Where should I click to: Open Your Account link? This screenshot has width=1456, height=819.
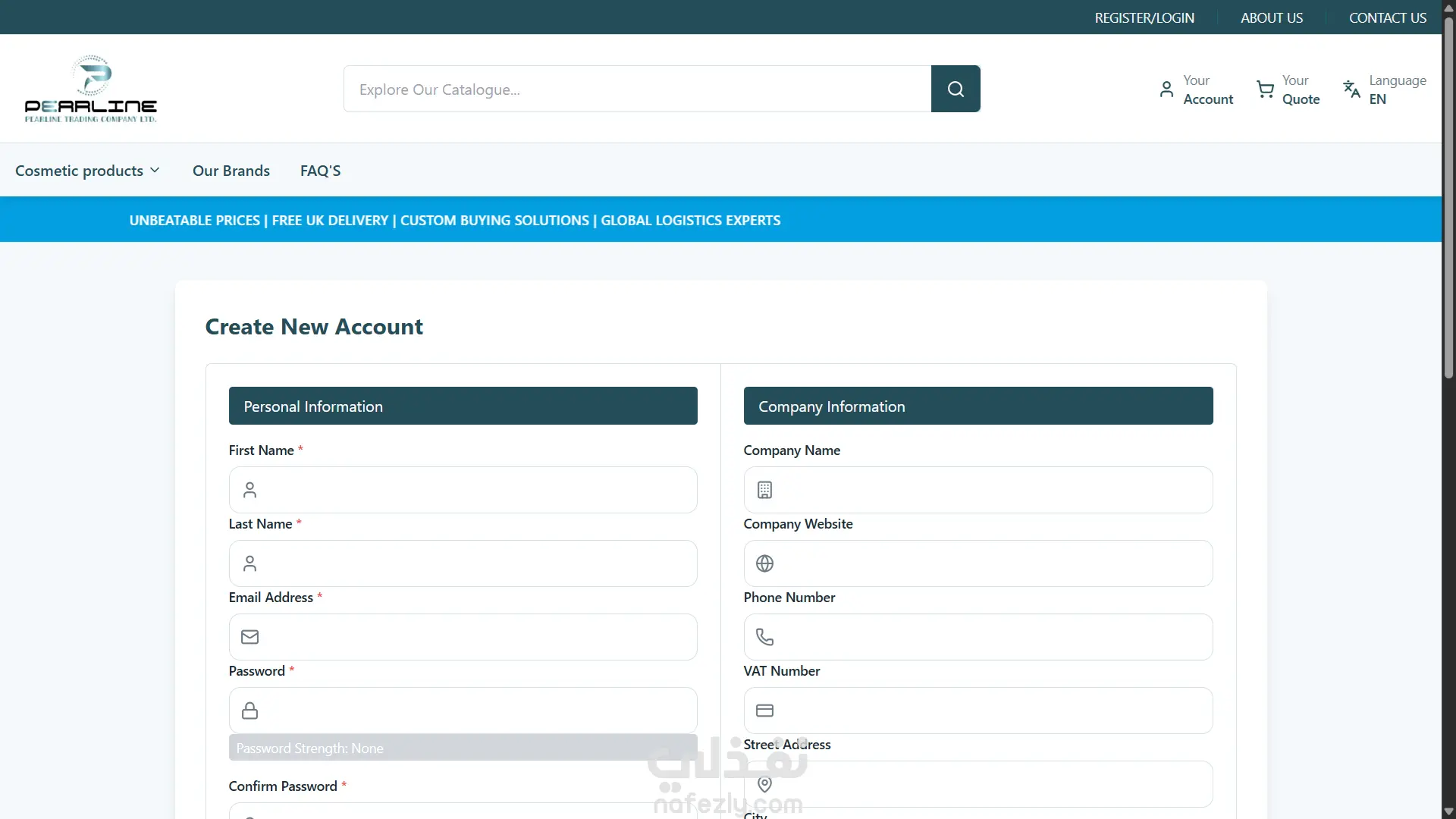(x=1196, y=89)
